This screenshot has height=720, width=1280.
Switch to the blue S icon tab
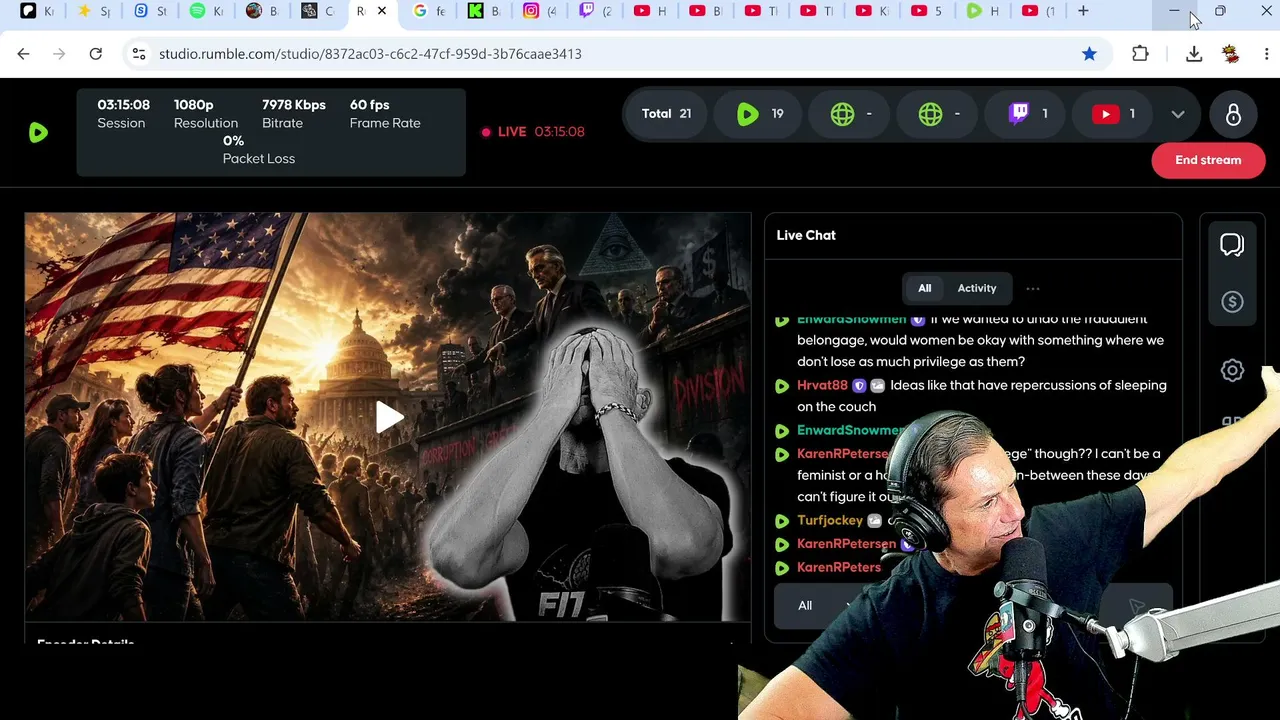151,11
